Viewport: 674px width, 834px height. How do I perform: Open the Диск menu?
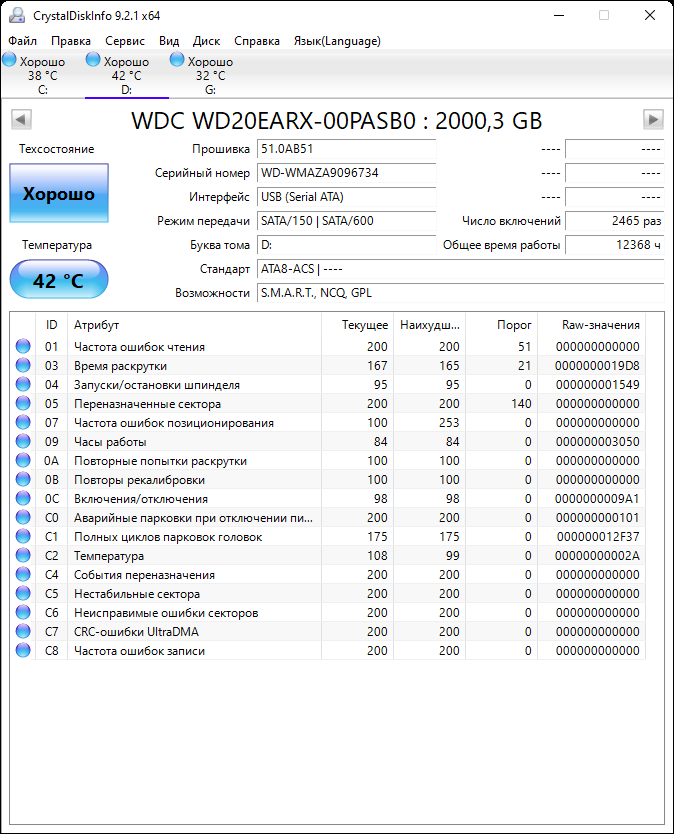[206, 41]
